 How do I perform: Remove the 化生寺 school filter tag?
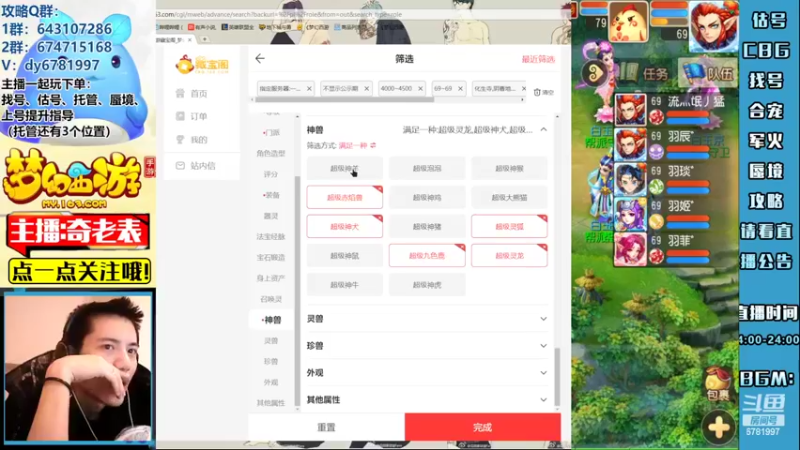pyautogui.click(x=523, y=89)
